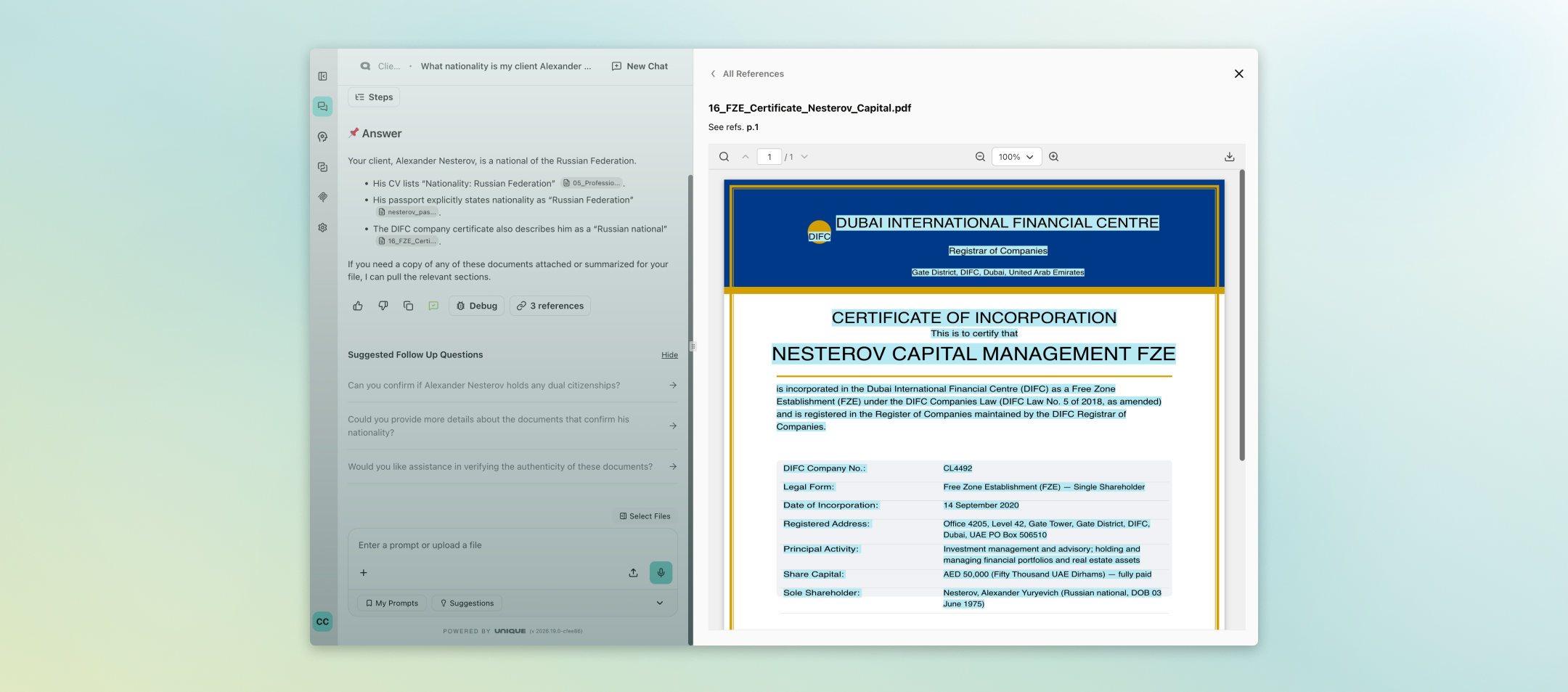Go to next PDF page

[x=804, y=157]
